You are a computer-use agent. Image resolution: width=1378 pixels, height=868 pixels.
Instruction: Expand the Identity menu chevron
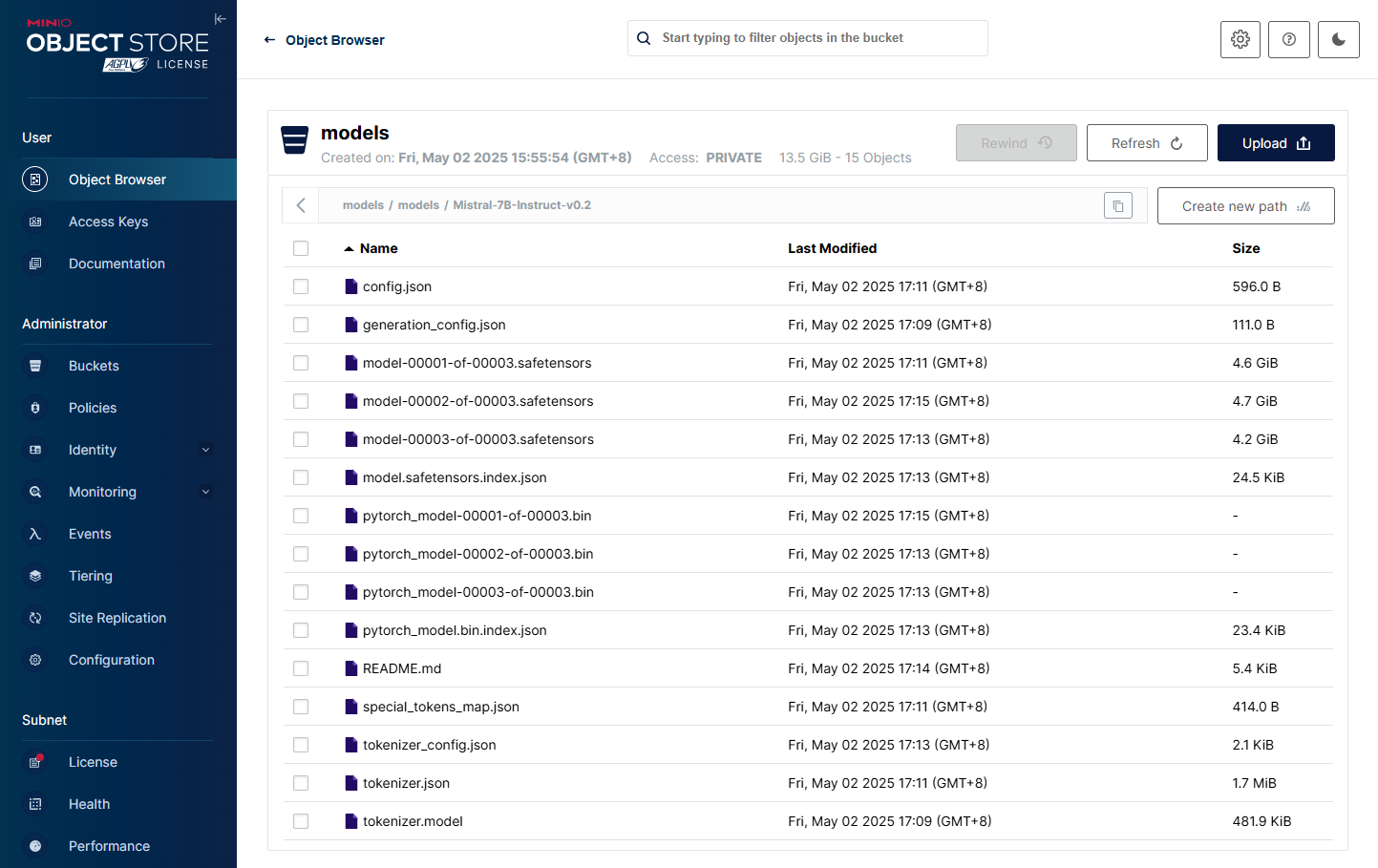point(205,450)
